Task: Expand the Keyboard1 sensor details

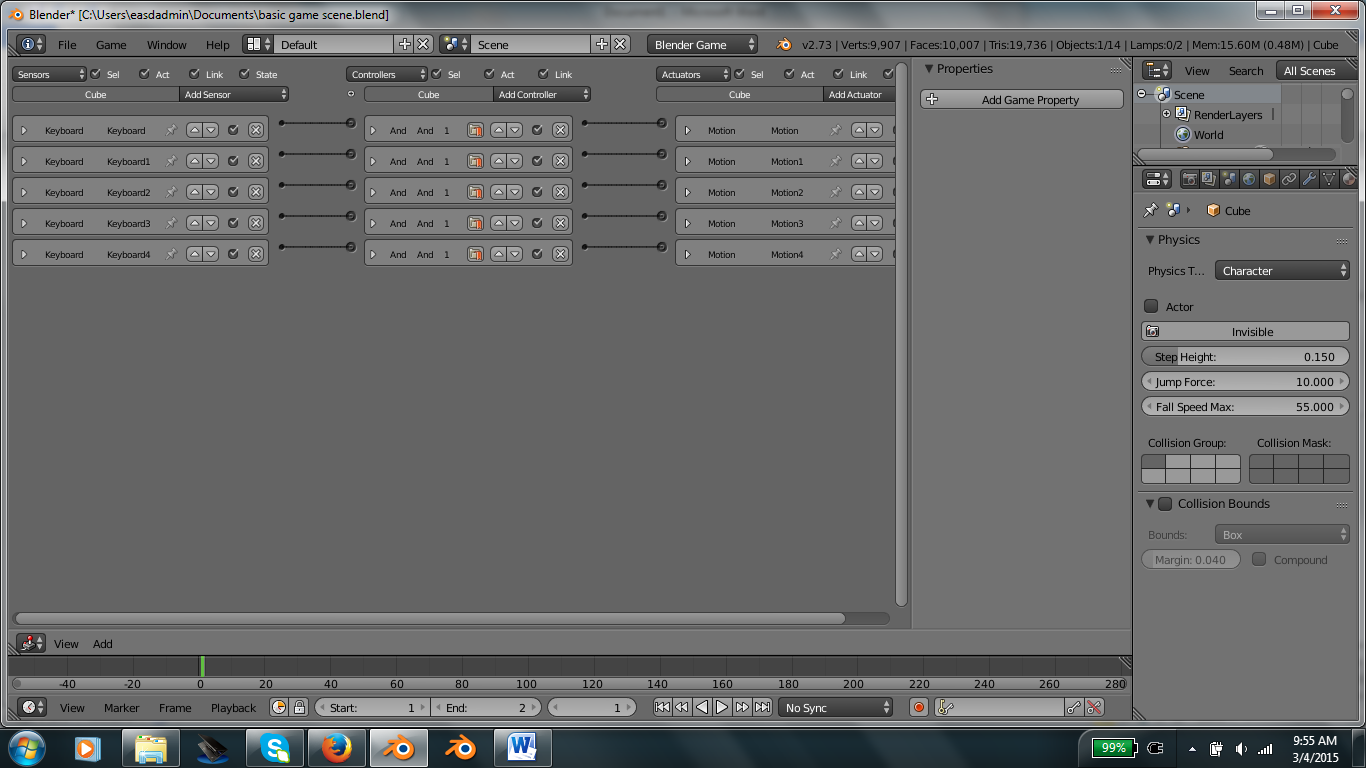Action: pyautogui.click(x=24, y=161)
